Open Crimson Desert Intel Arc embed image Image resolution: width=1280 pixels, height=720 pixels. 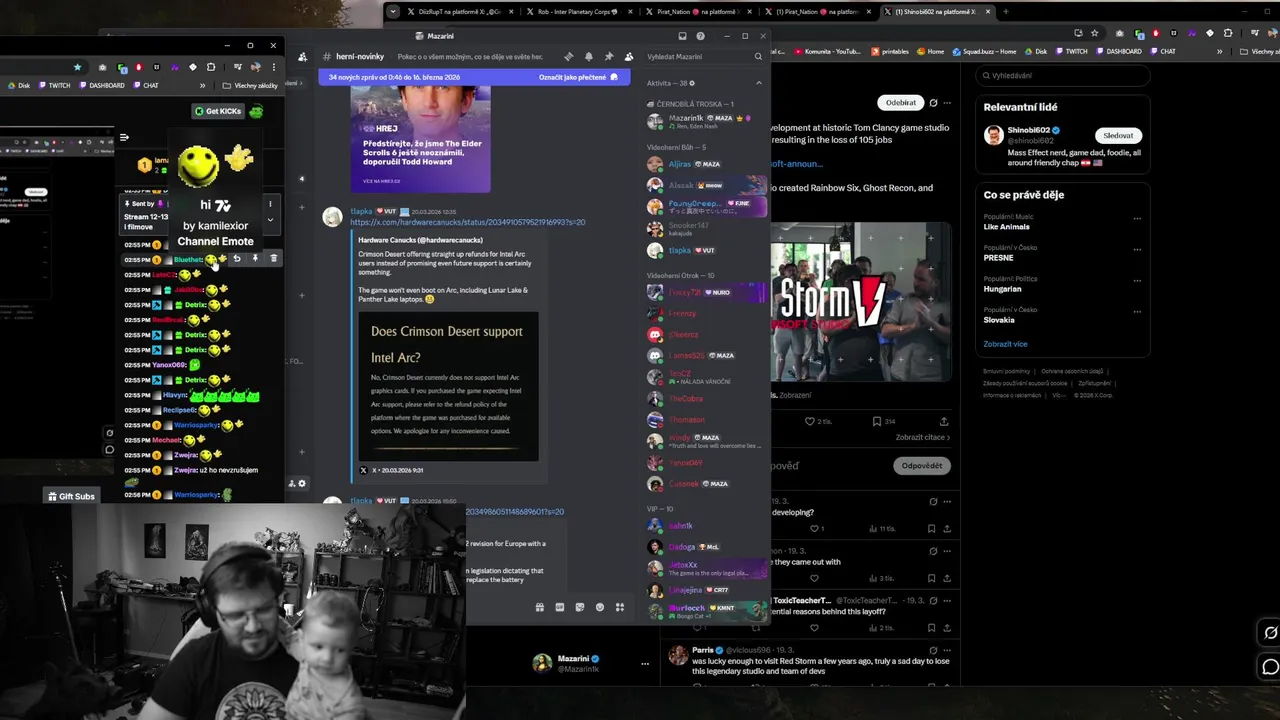(448, 387)
